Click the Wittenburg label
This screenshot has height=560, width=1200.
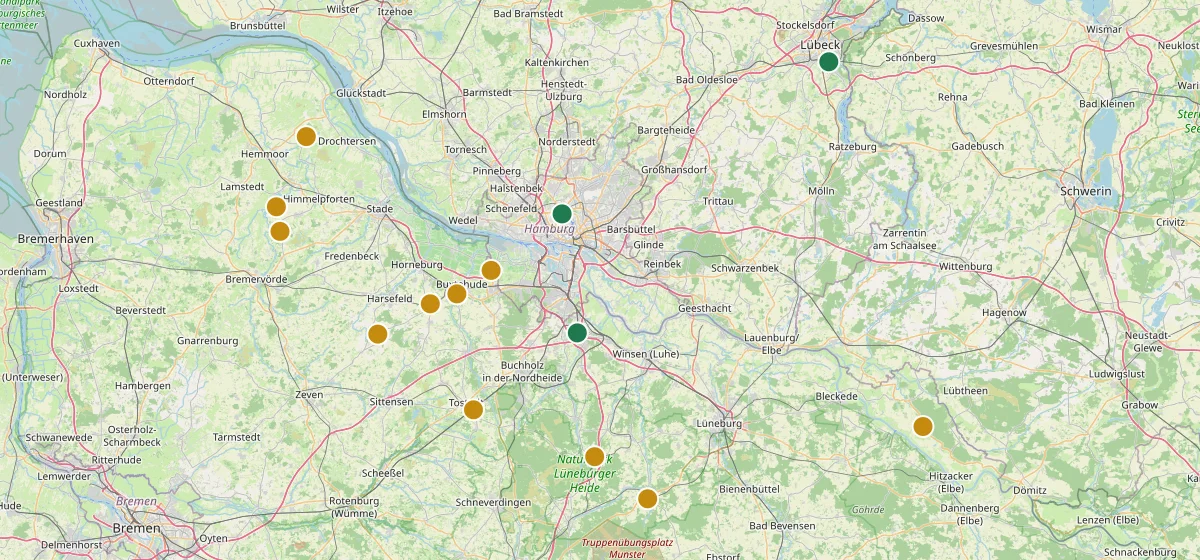coord(965,267)
